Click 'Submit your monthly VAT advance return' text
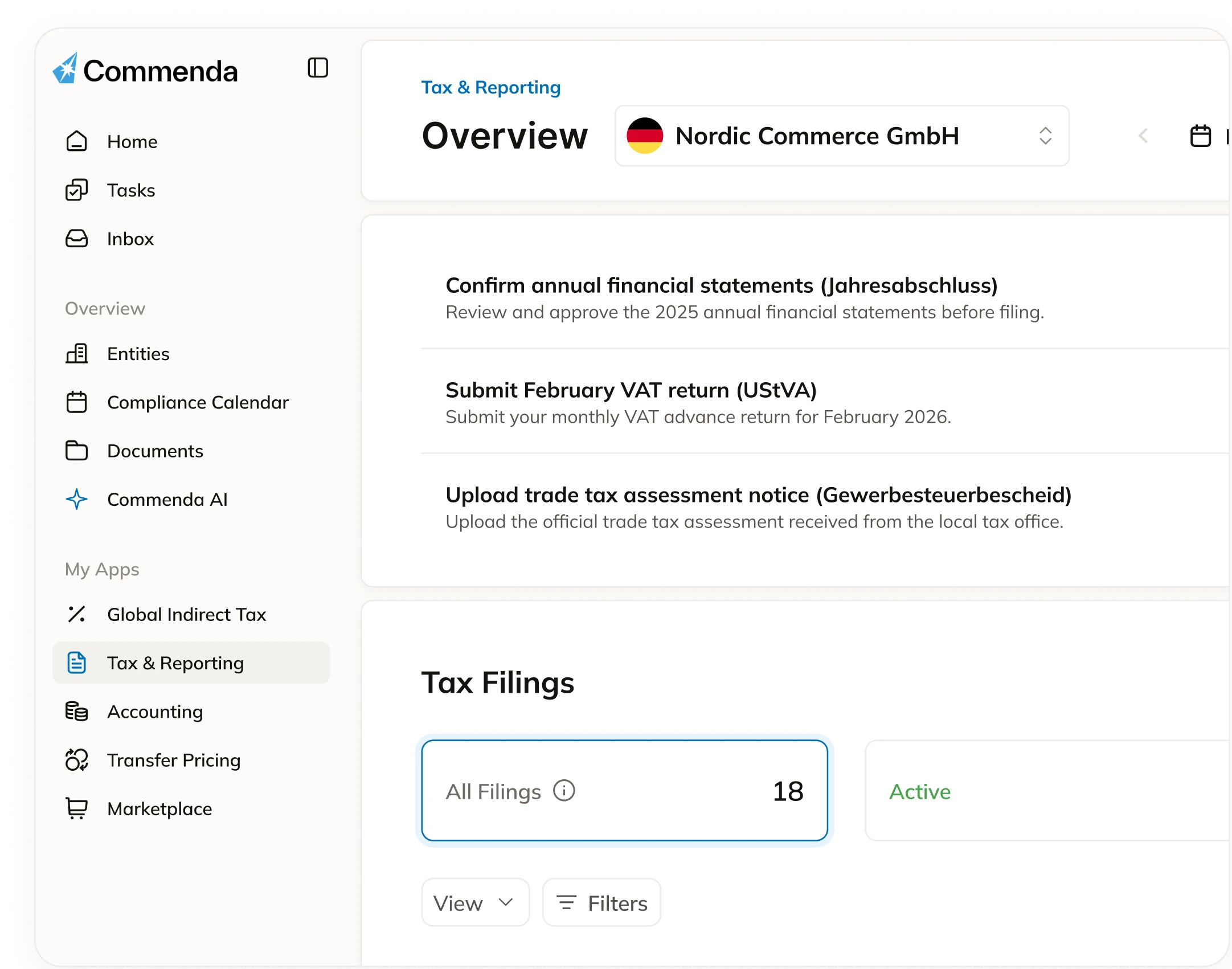The width and height of the screenshot is (1232, 969). (698, 417)
